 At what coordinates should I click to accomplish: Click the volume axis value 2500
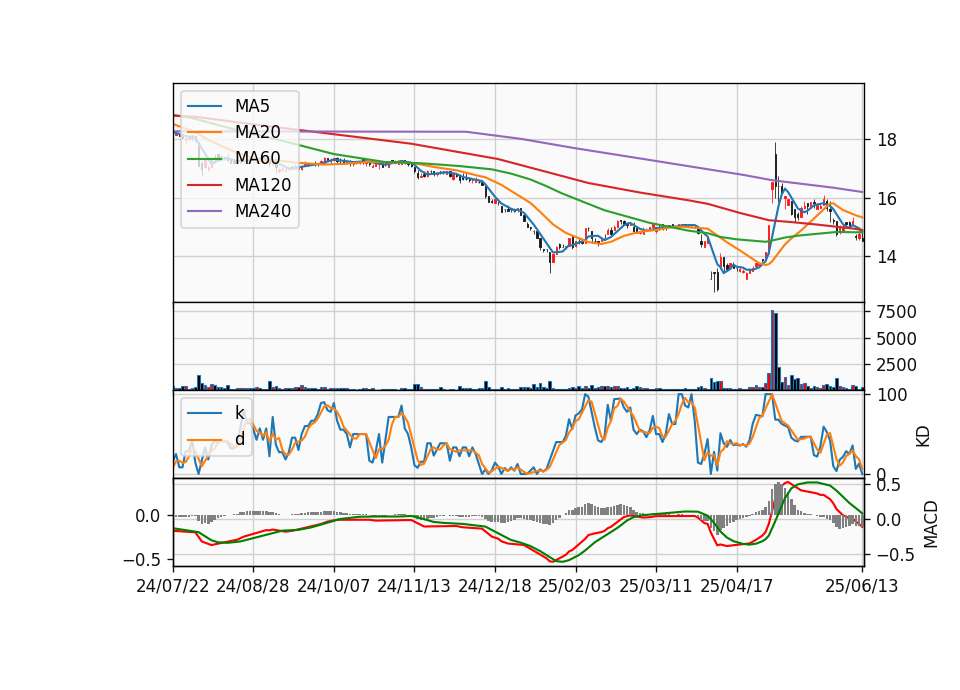coord(897,365)
